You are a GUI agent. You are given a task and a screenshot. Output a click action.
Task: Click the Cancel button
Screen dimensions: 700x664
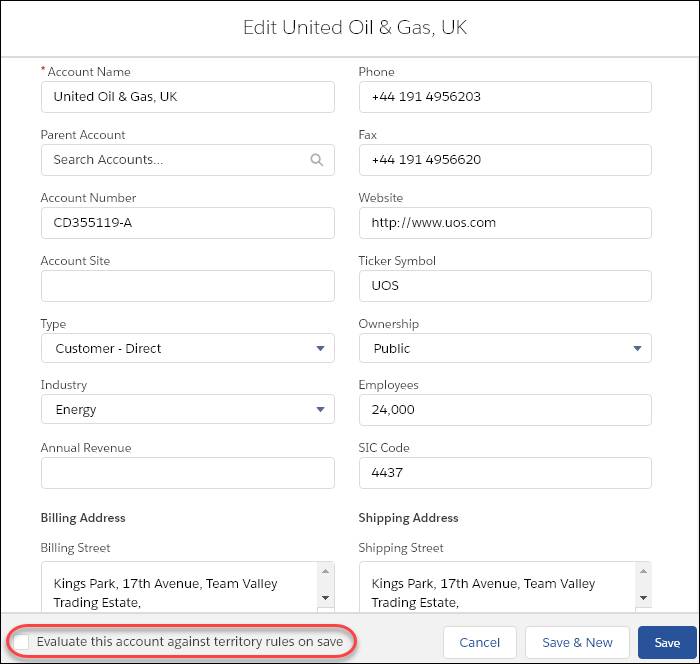click(x=479, y=643)
